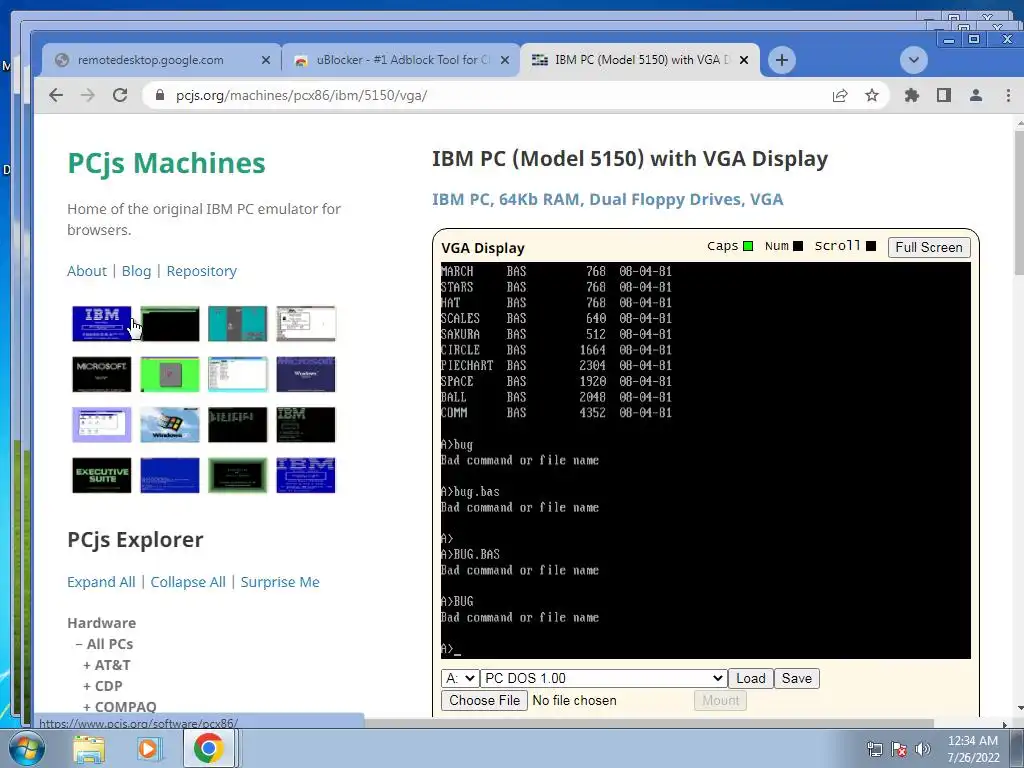This screenshot has width=1024, height=768.
Task: Open the white window thumbnail in first row
Action: tap(306, 323)
